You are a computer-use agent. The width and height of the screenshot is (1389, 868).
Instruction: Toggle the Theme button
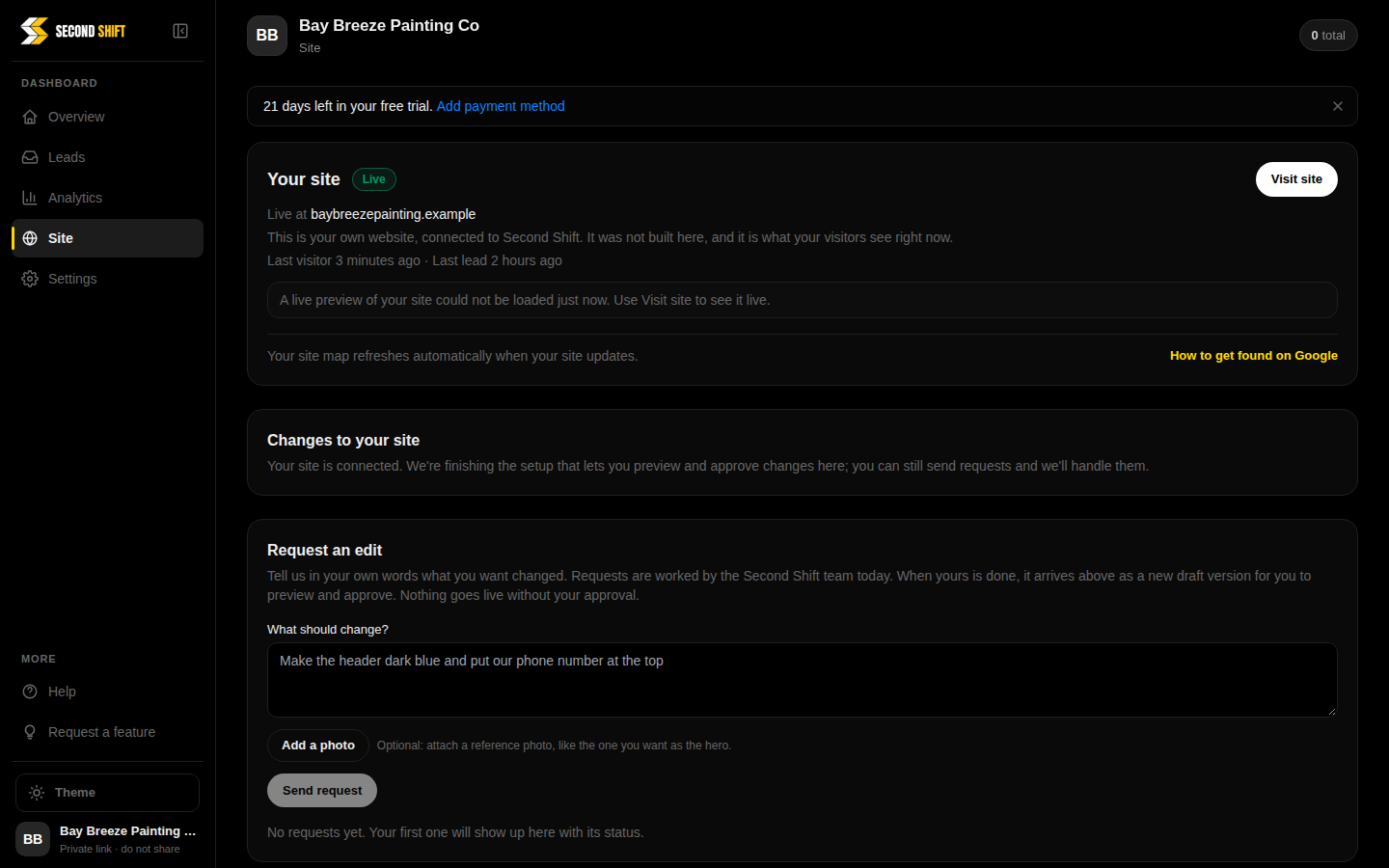point(107,793)
